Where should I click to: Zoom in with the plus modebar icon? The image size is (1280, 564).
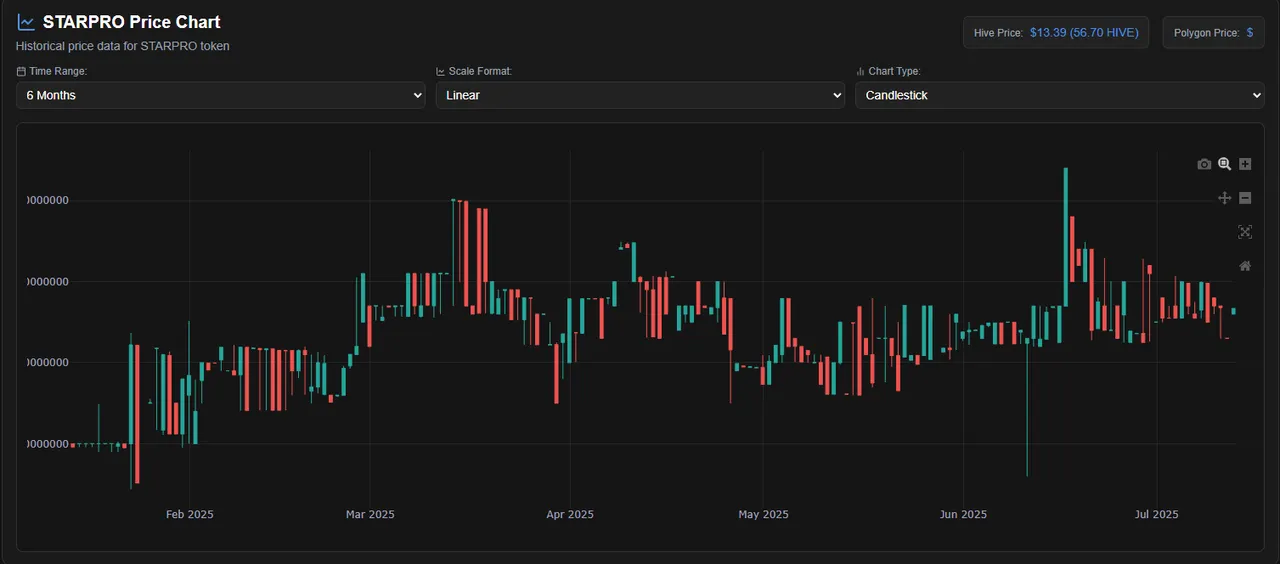pos(1245,164)
